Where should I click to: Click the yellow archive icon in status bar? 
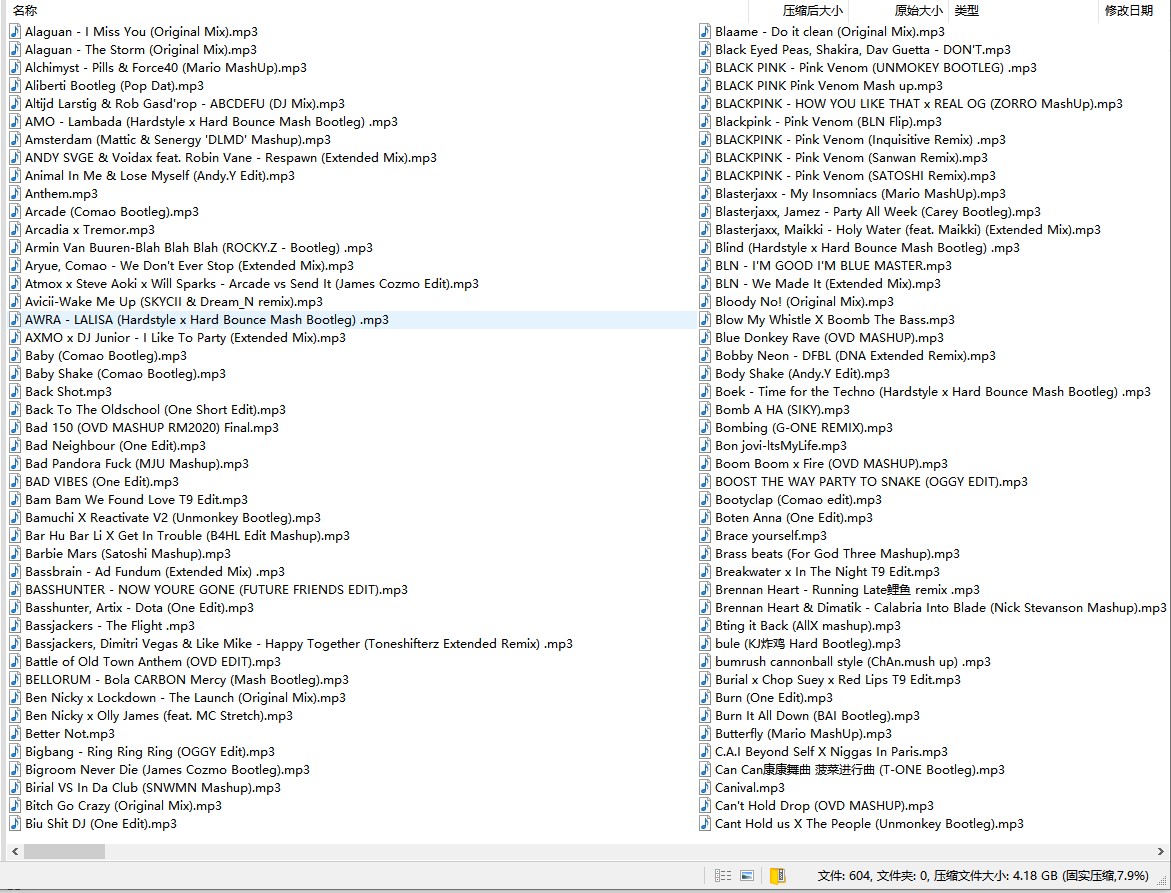pyautogui.click(x=776, y=876)
